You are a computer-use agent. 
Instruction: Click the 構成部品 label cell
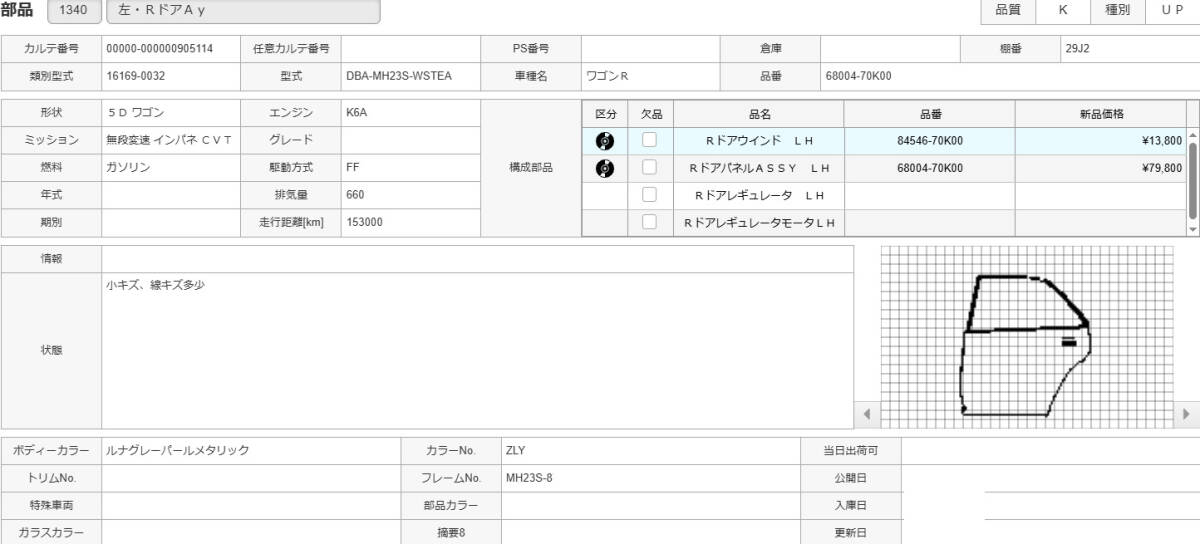(531, 168)
